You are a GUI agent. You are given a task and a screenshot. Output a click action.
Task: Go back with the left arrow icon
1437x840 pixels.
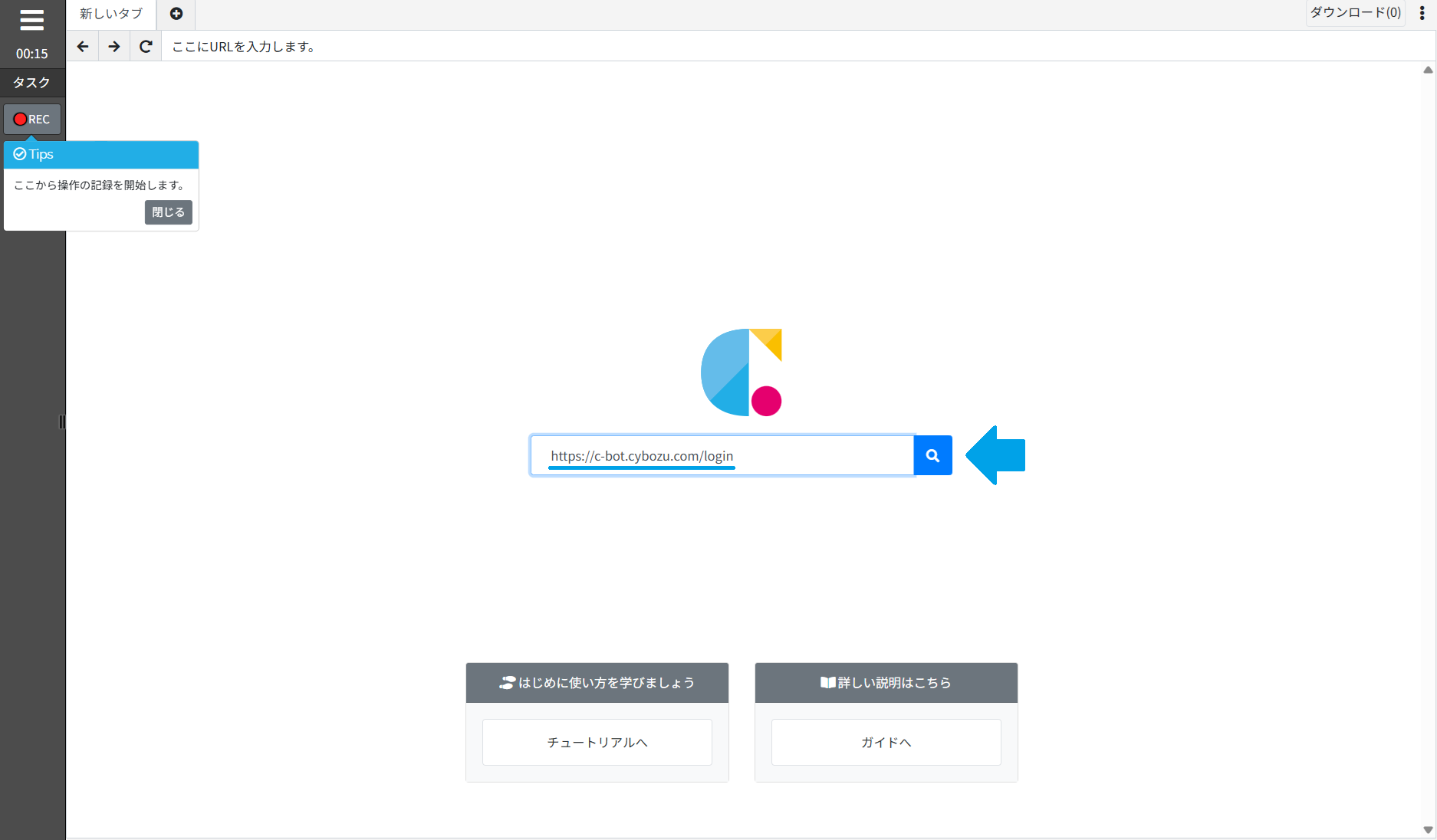(x=83, y=47)
